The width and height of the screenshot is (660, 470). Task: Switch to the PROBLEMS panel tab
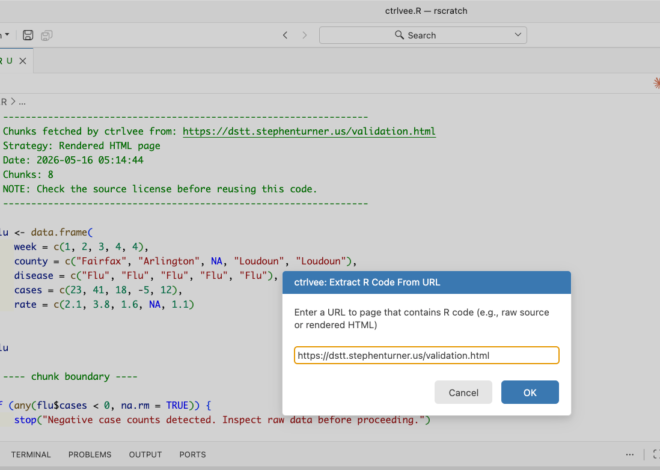coord(90,454)
